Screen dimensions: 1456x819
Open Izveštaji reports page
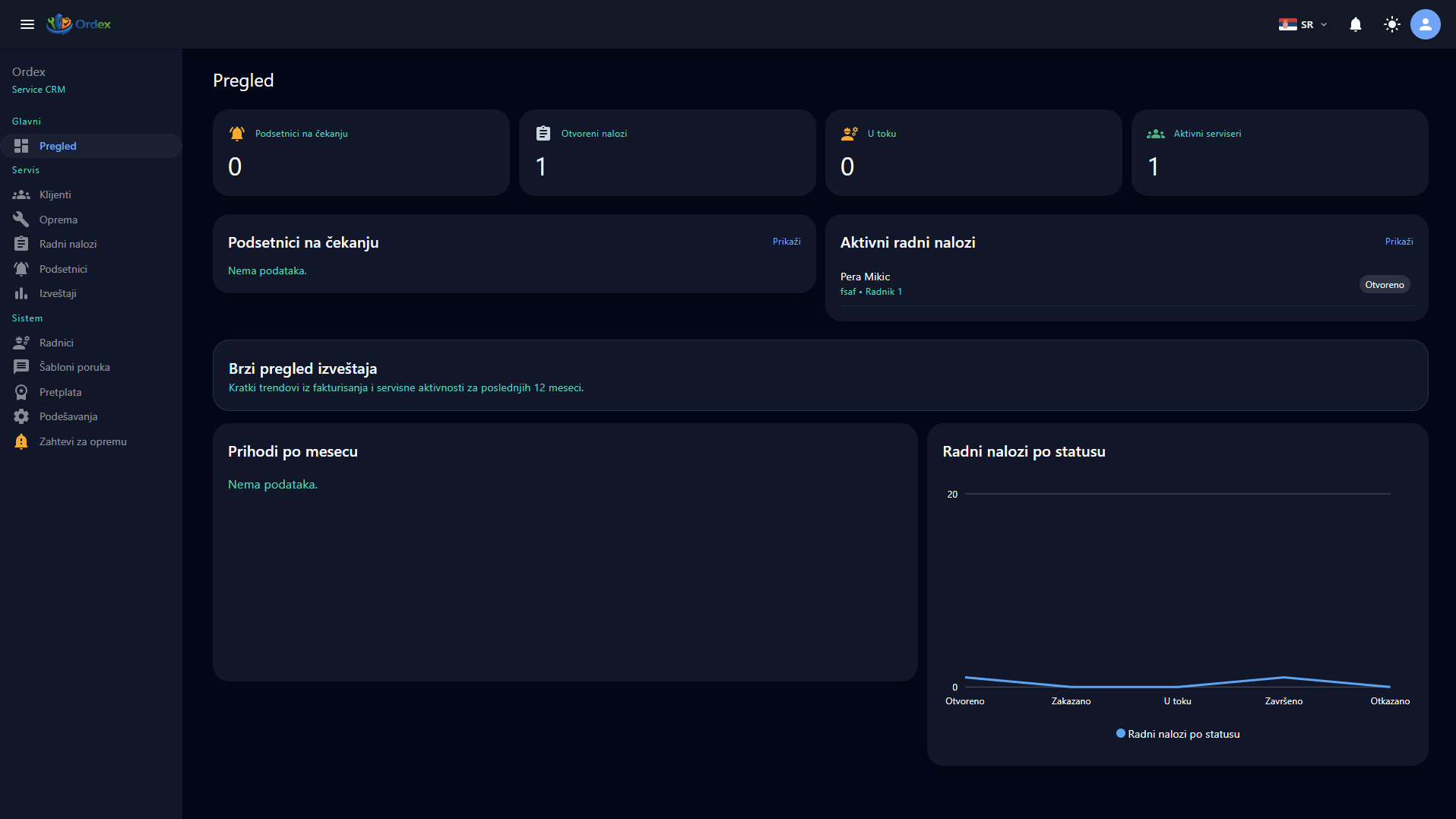point(91,293)
